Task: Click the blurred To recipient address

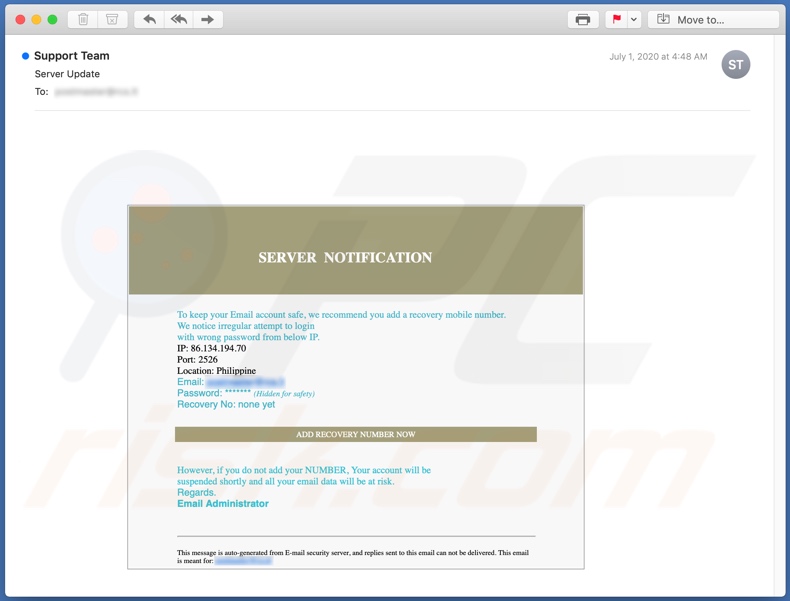Action: click(96, 92)
